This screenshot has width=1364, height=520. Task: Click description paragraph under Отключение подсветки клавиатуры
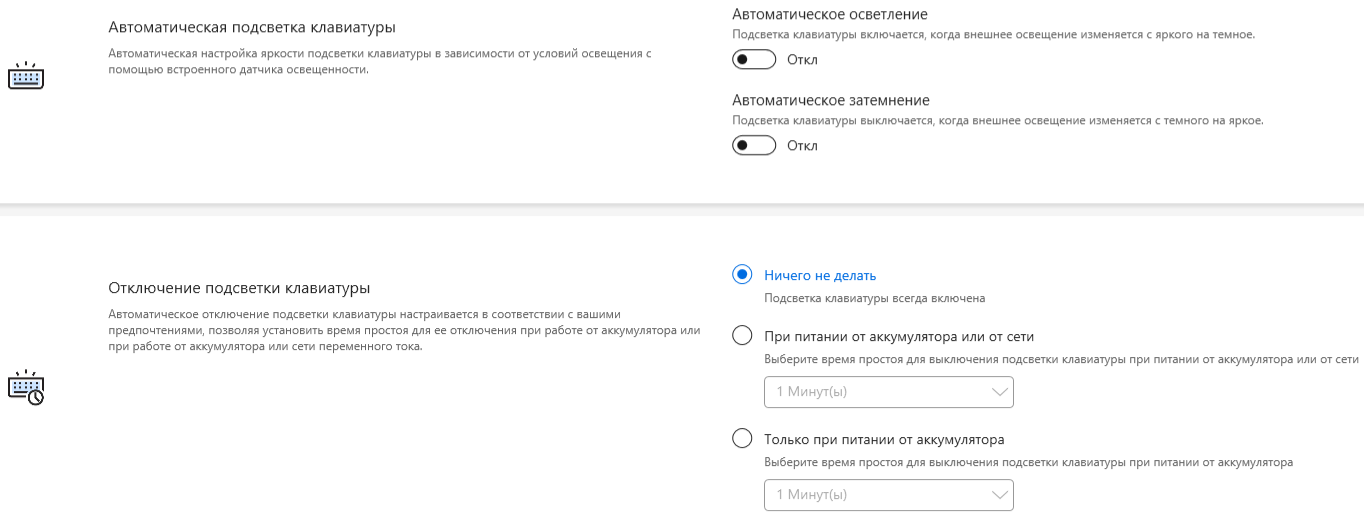[x=404, y=330]
